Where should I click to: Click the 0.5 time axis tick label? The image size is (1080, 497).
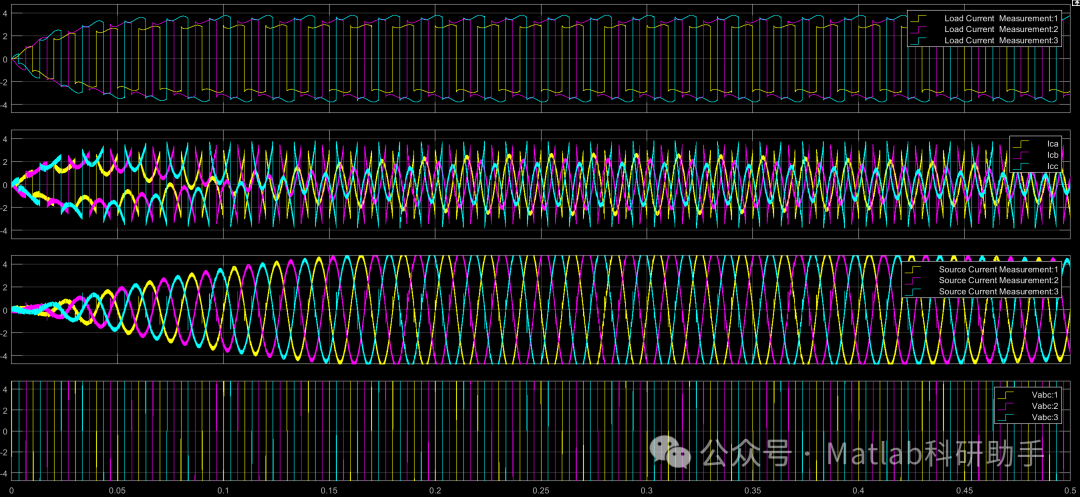tap(1070, 490)
